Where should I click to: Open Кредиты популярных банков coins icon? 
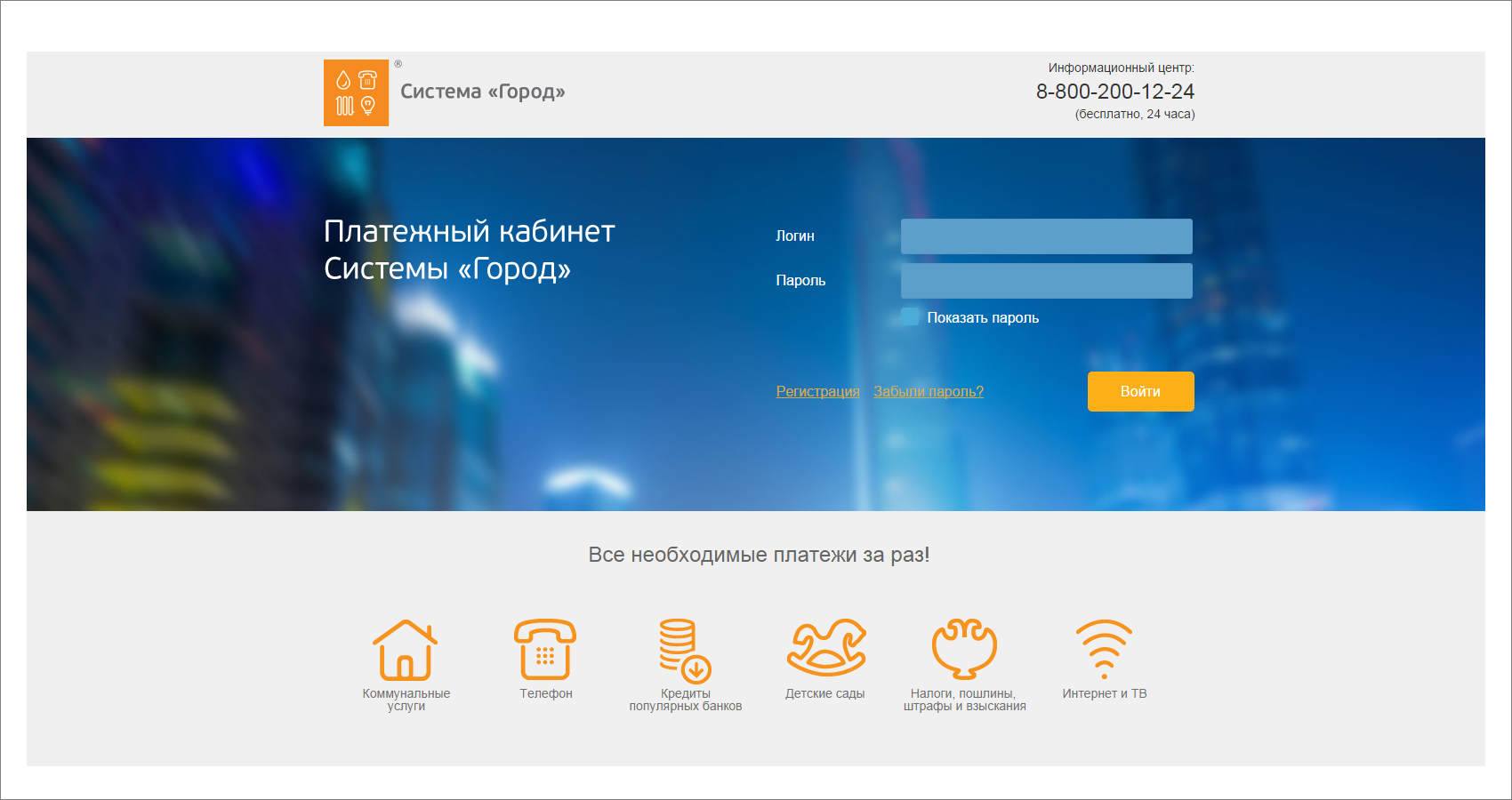point(685,651)
